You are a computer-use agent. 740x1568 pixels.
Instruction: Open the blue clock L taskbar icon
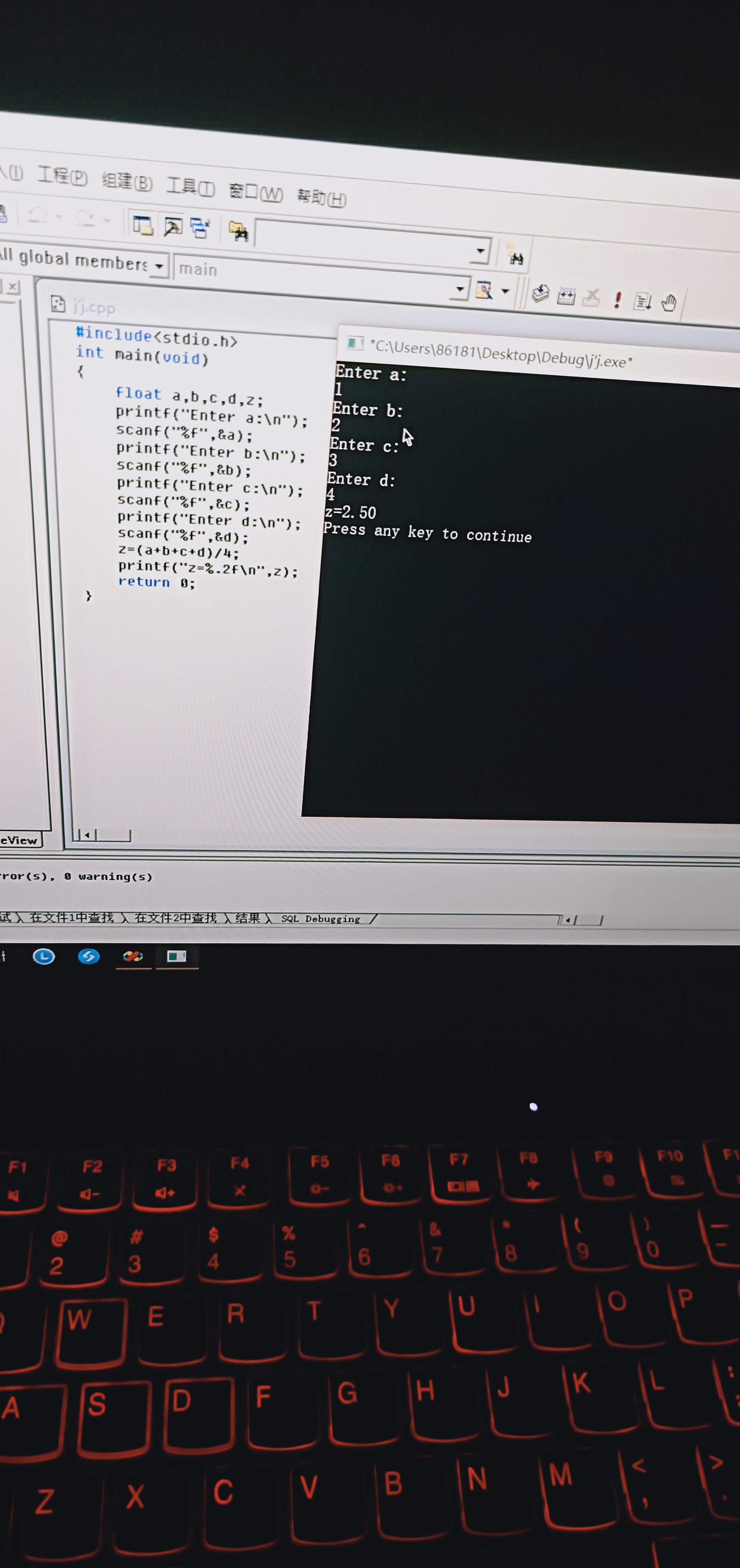point(43,956)
